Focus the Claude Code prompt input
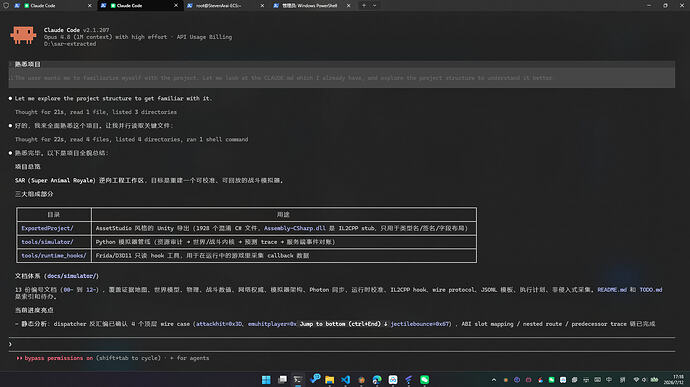The image size is (690, 387). point(341,344)
